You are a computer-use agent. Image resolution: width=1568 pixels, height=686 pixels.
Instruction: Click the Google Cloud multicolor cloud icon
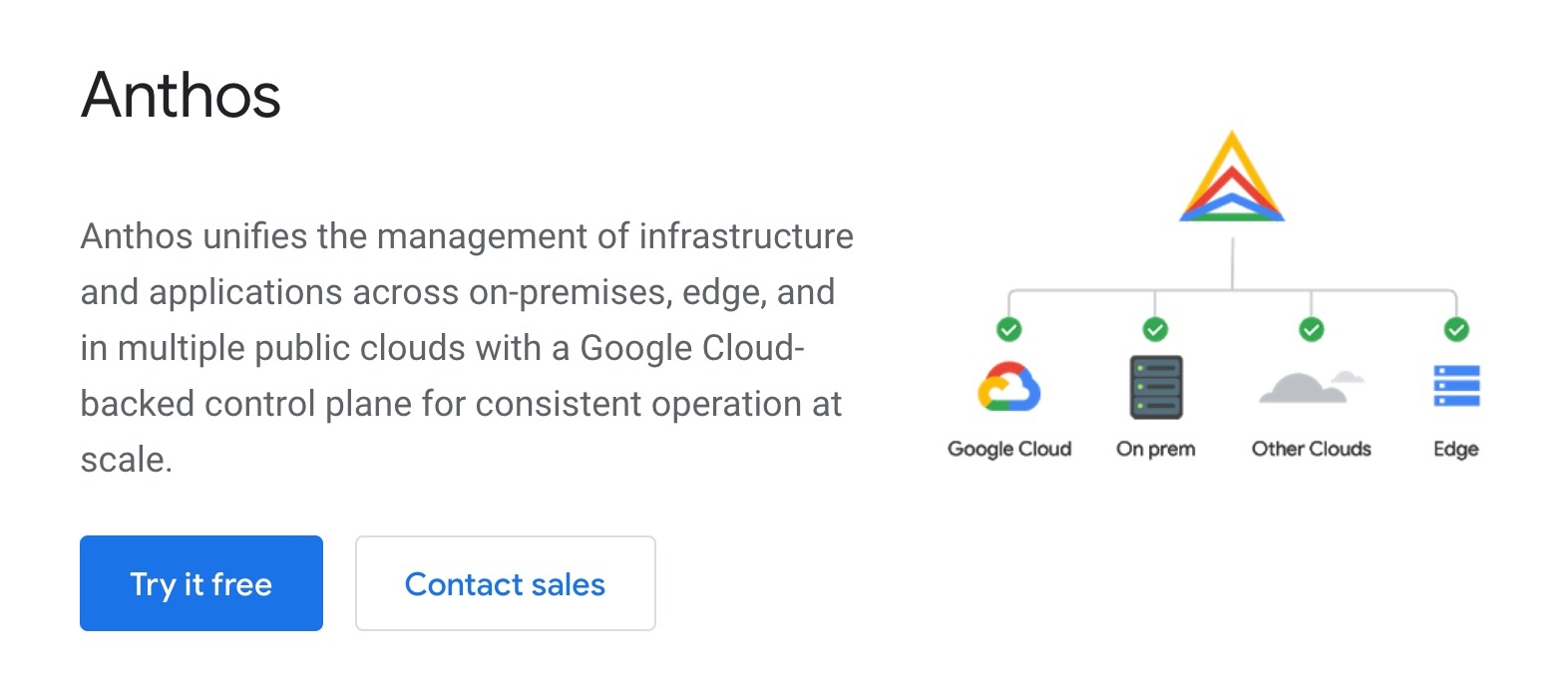(x=1008, y=387)
